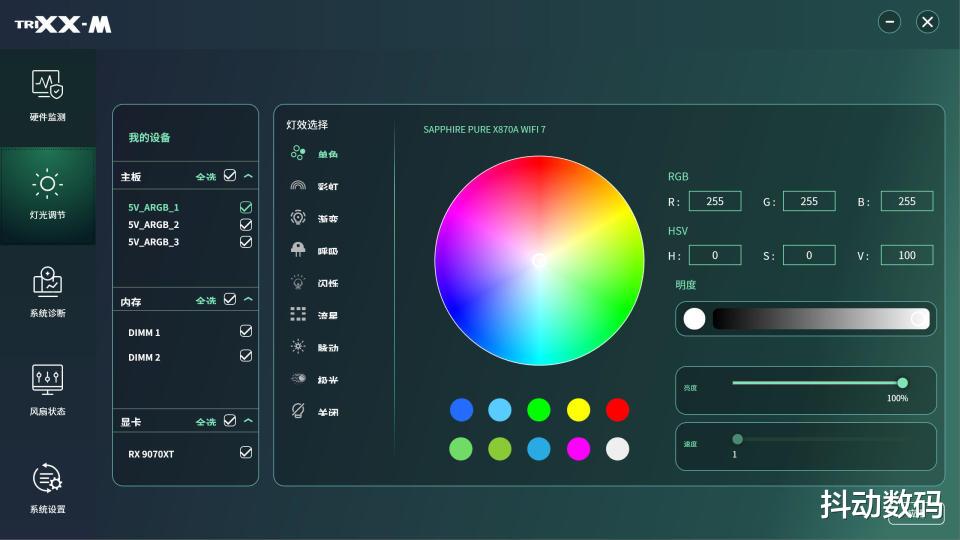Collapse the 显卡 graphics card section
This screenshot has height=540, width=960.
point(248,421)
